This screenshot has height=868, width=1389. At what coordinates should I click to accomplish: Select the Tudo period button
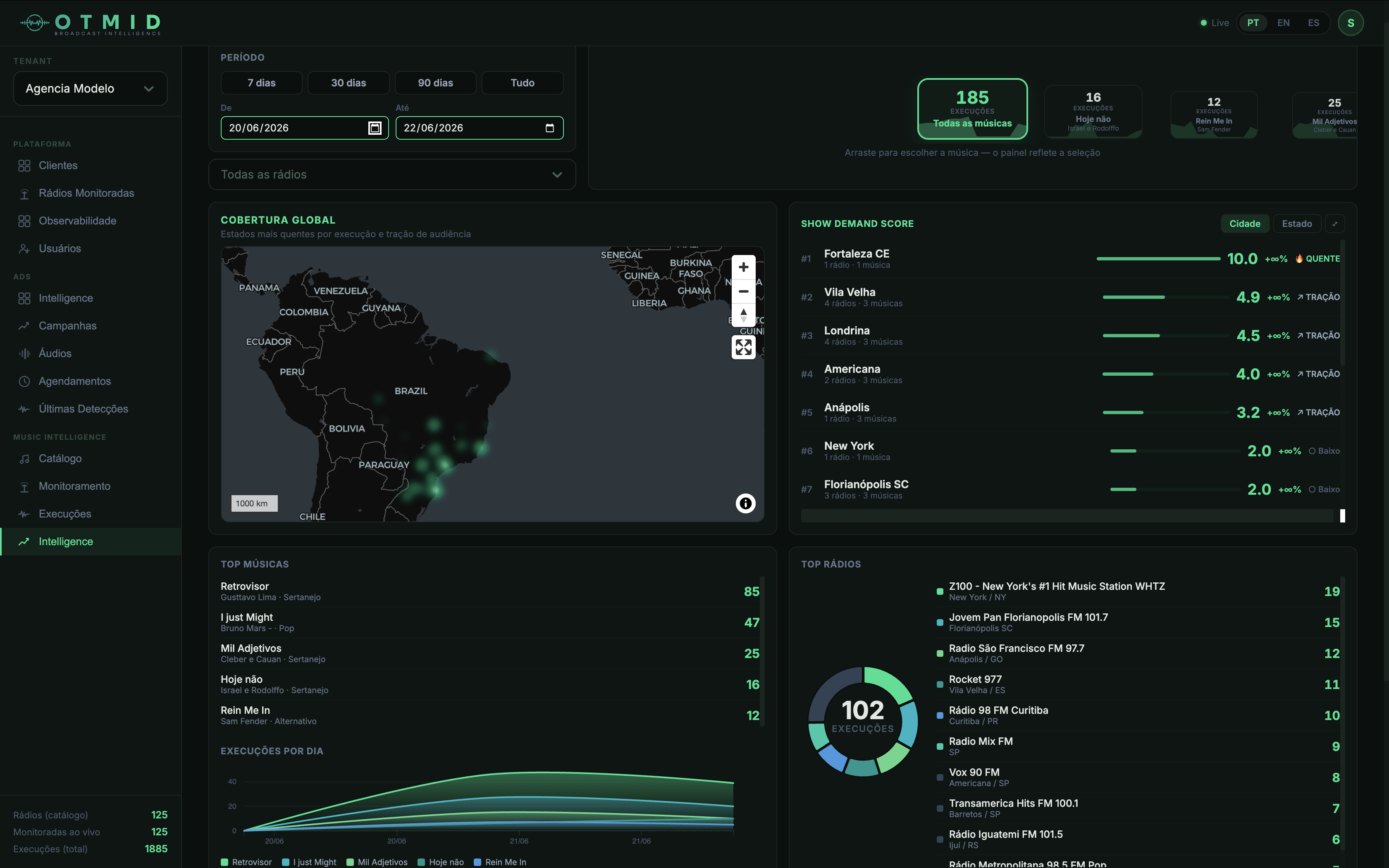tap(522, 83)
